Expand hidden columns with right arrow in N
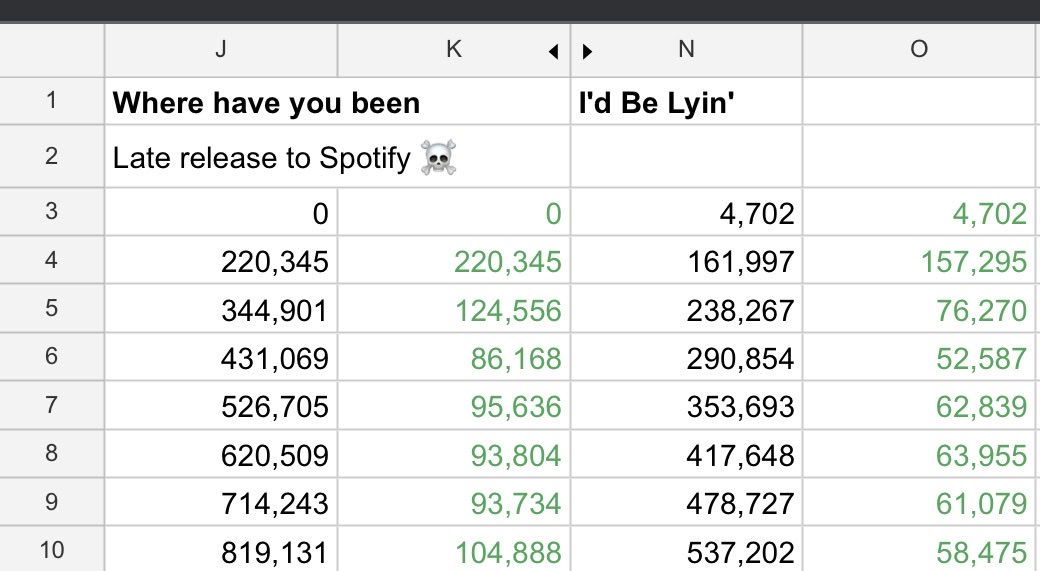Screen dimensions: 1040x571 tap(587, 51)
